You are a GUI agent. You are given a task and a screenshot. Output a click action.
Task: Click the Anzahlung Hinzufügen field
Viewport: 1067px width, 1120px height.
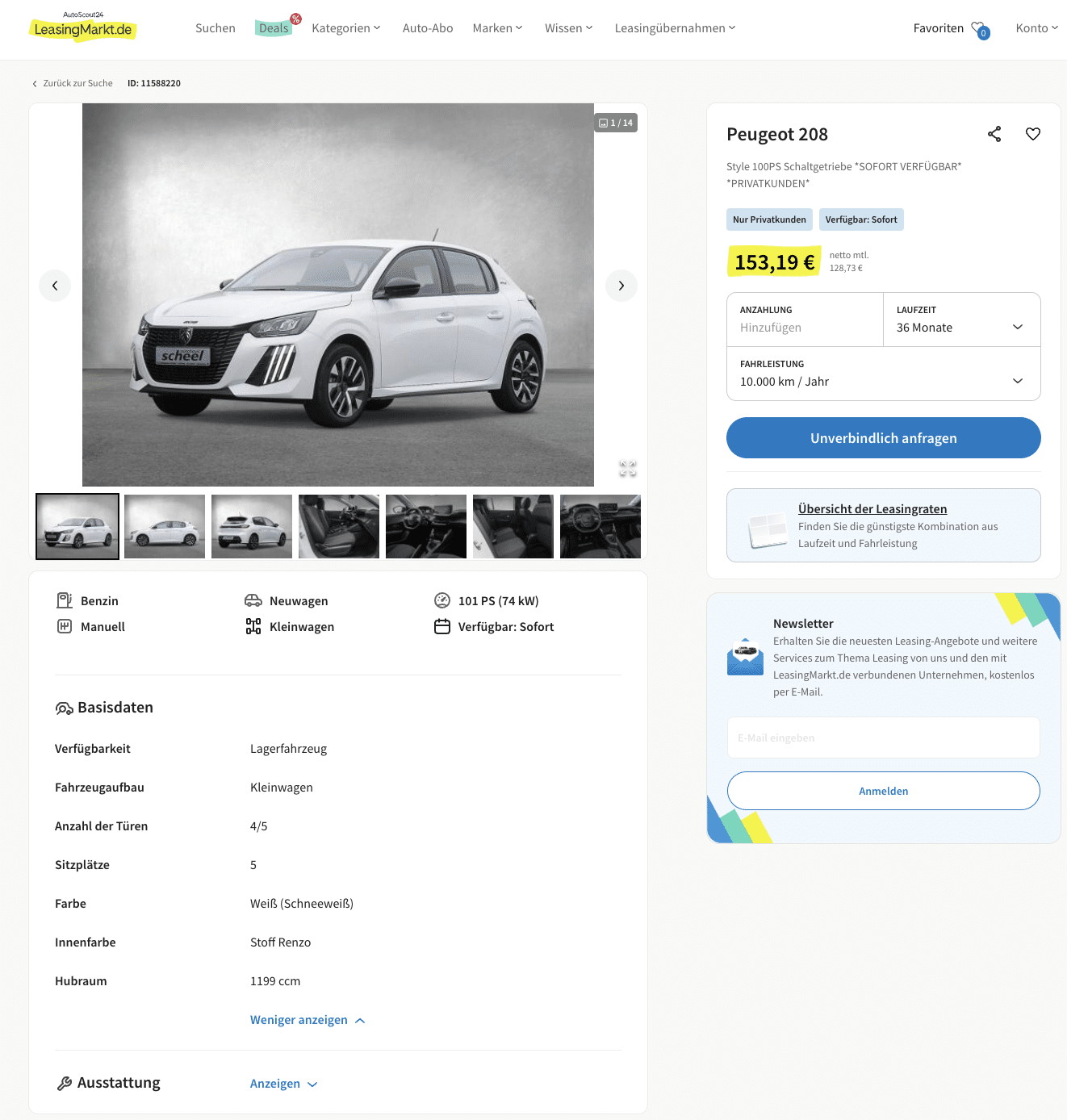point(805,320)
